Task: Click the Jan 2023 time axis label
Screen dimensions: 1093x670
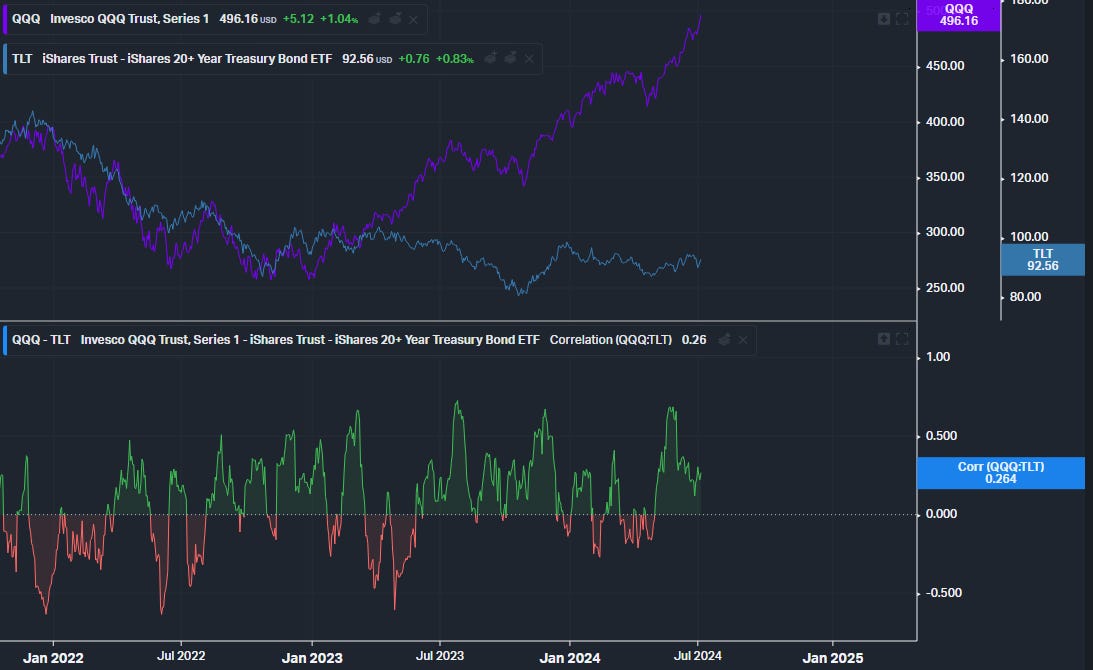Action: coord(312,657)
